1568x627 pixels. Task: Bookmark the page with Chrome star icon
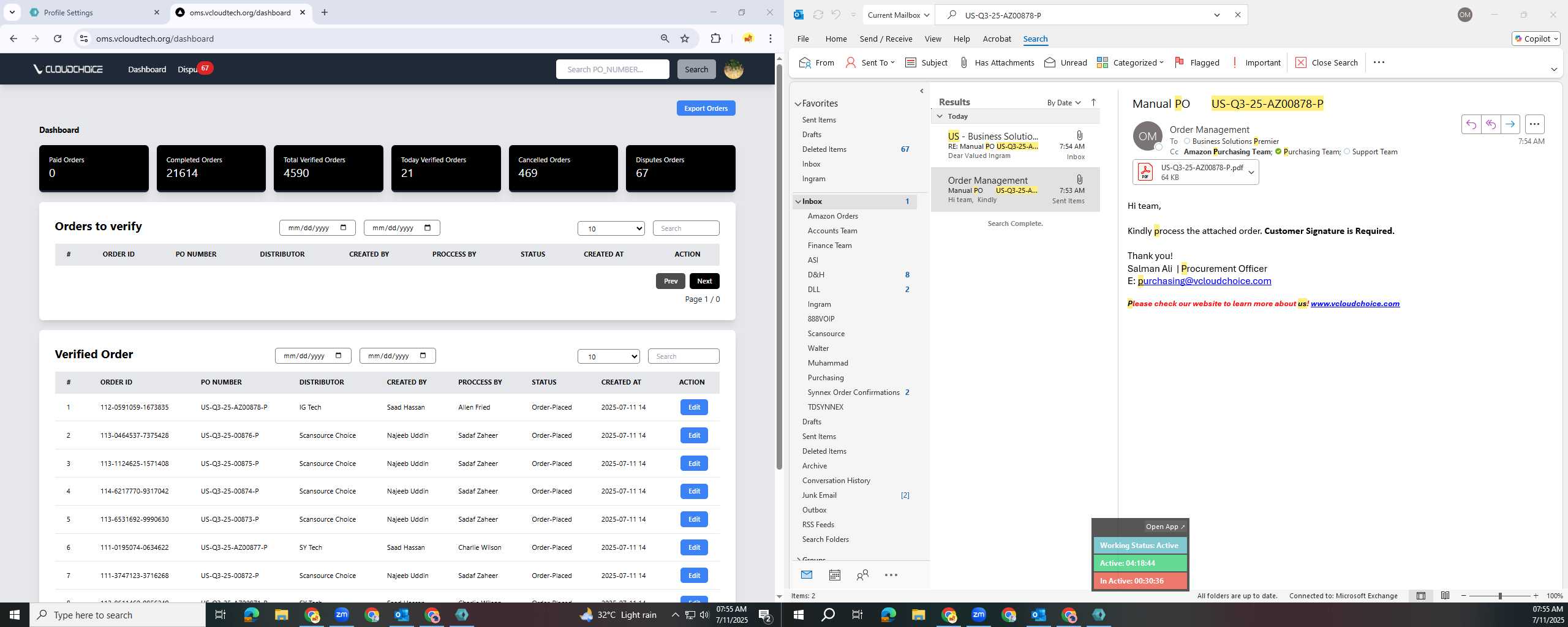point(685,39)
